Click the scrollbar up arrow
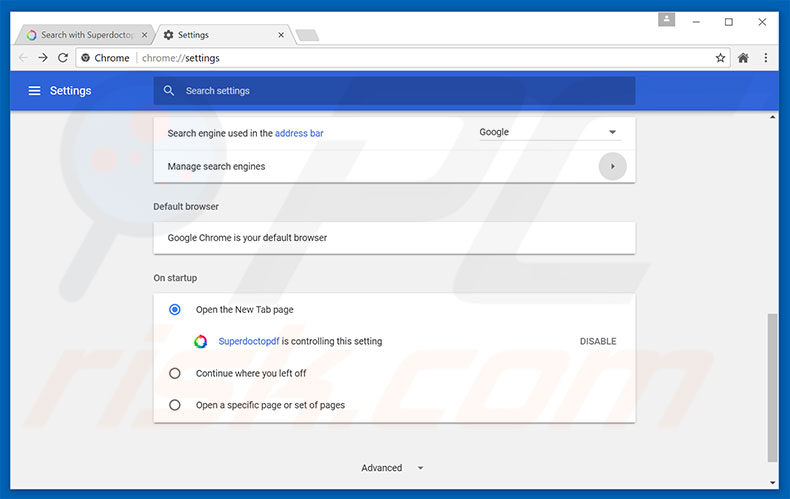Image resolution: width=790 pixels, height=499 pixels. pos(772,117)
